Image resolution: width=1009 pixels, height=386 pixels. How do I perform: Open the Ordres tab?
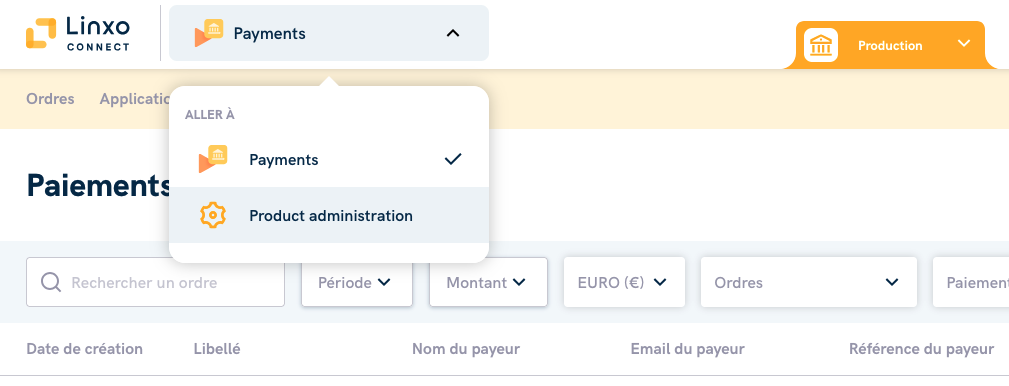coord(50,99)
